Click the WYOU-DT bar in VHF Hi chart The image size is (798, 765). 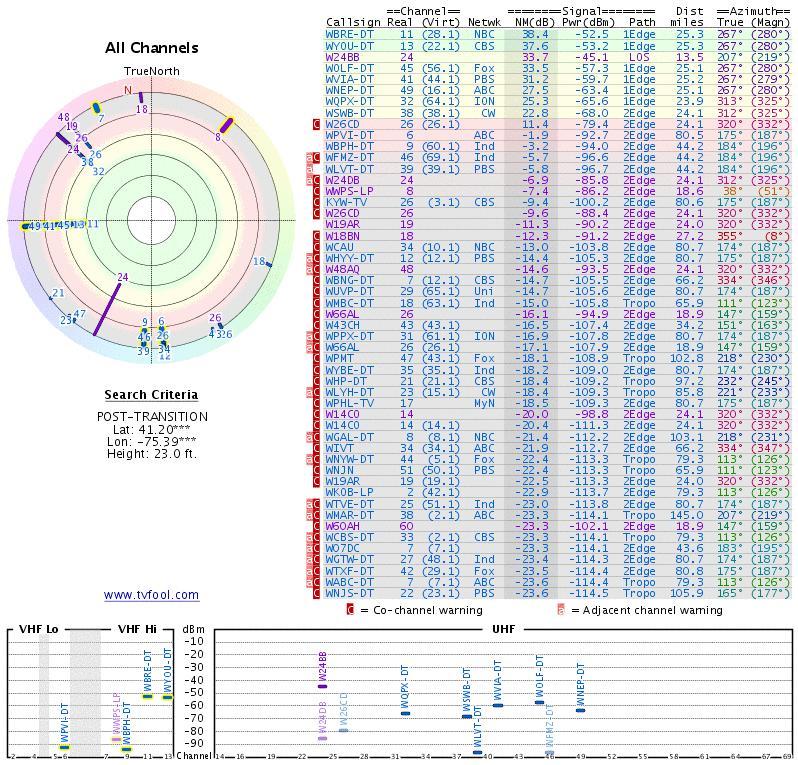tap(168, 697)
